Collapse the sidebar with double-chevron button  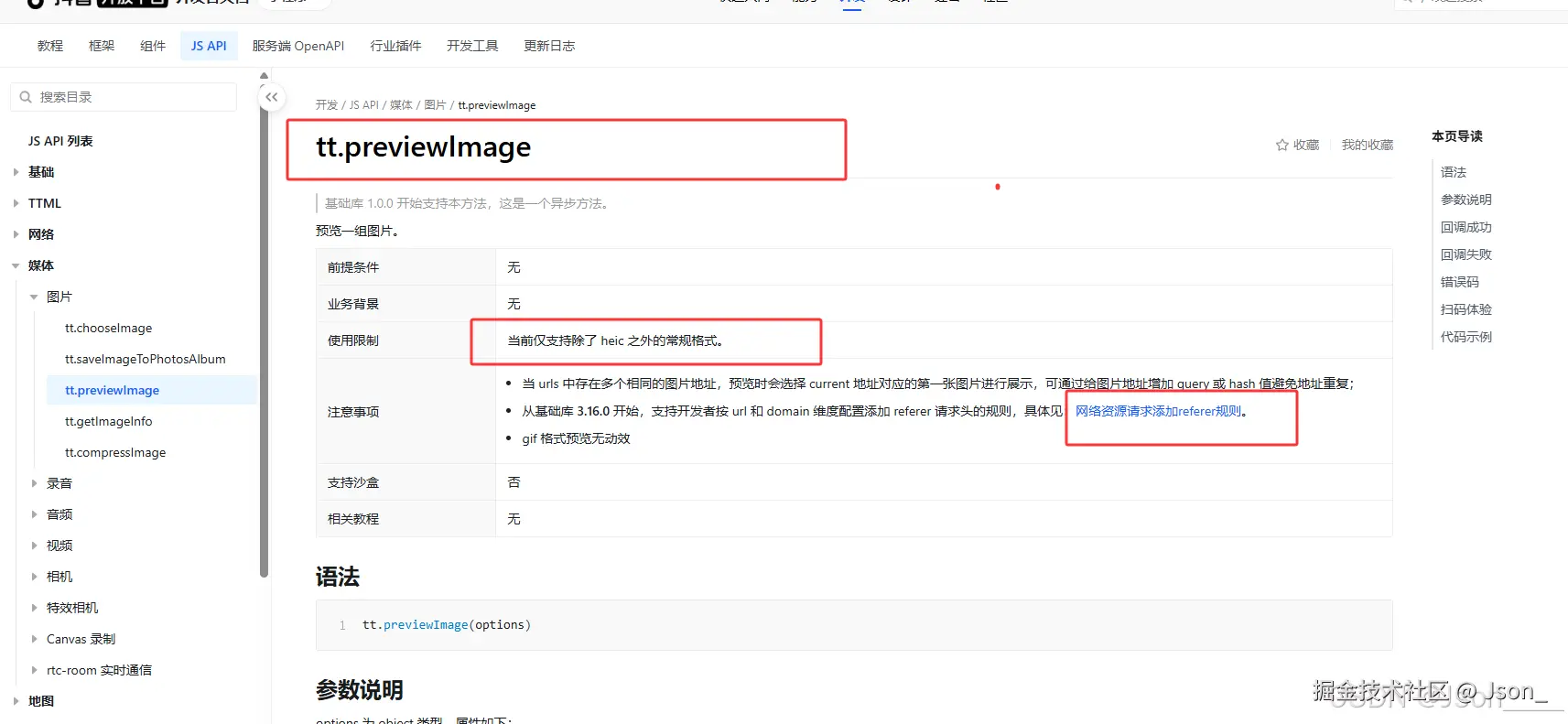[271, 97]
